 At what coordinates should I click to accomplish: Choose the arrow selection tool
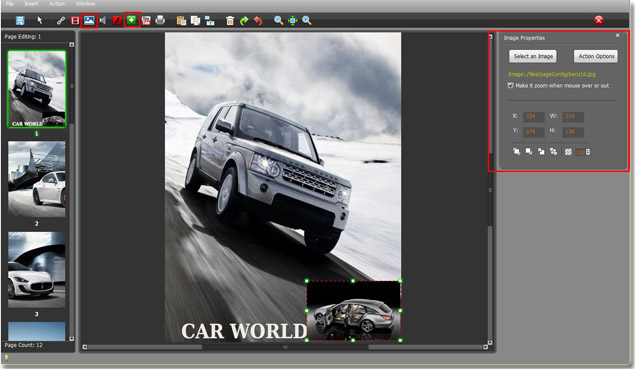[40, 20]
